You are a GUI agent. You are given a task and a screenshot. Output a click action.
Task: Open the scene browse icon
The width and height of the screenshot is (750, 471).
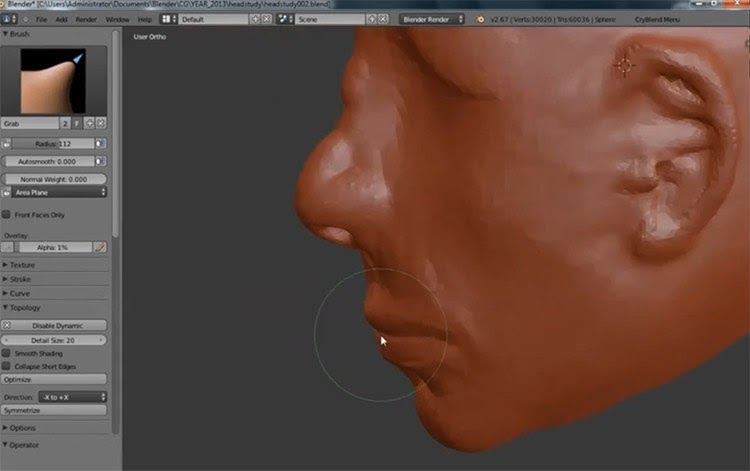[x=286, y=19]
